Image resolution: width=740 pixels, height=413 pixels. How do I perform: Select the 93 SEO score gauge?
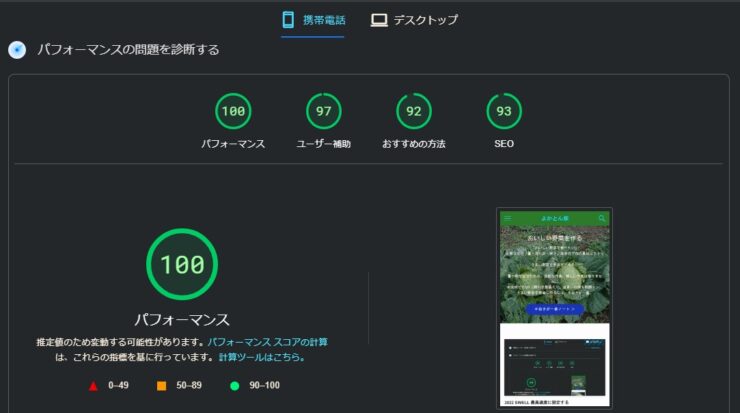tap(504, 111)
